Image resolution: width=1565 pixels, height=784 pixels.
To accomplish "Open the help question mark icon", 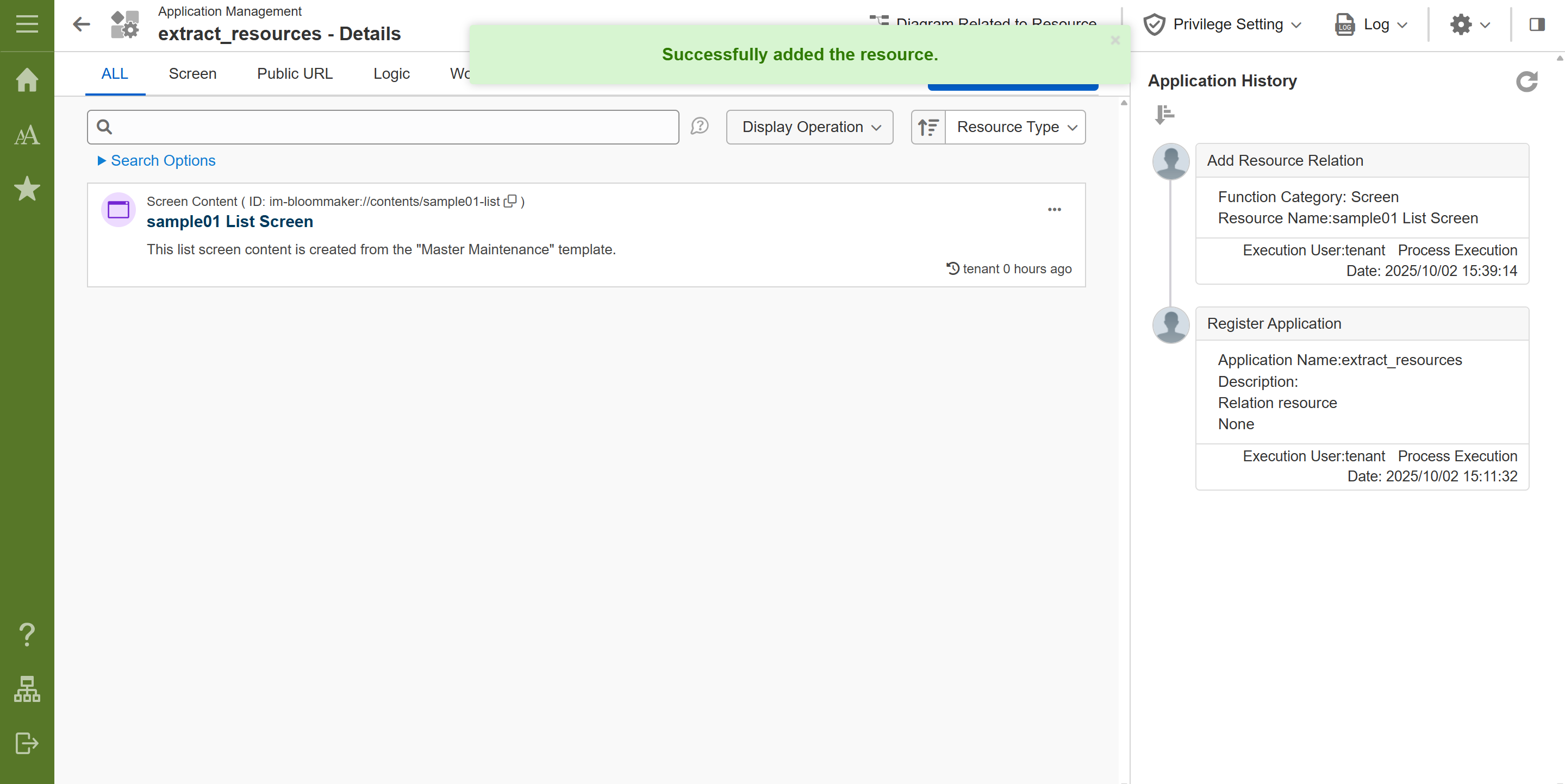I will (x=27, y=635).
